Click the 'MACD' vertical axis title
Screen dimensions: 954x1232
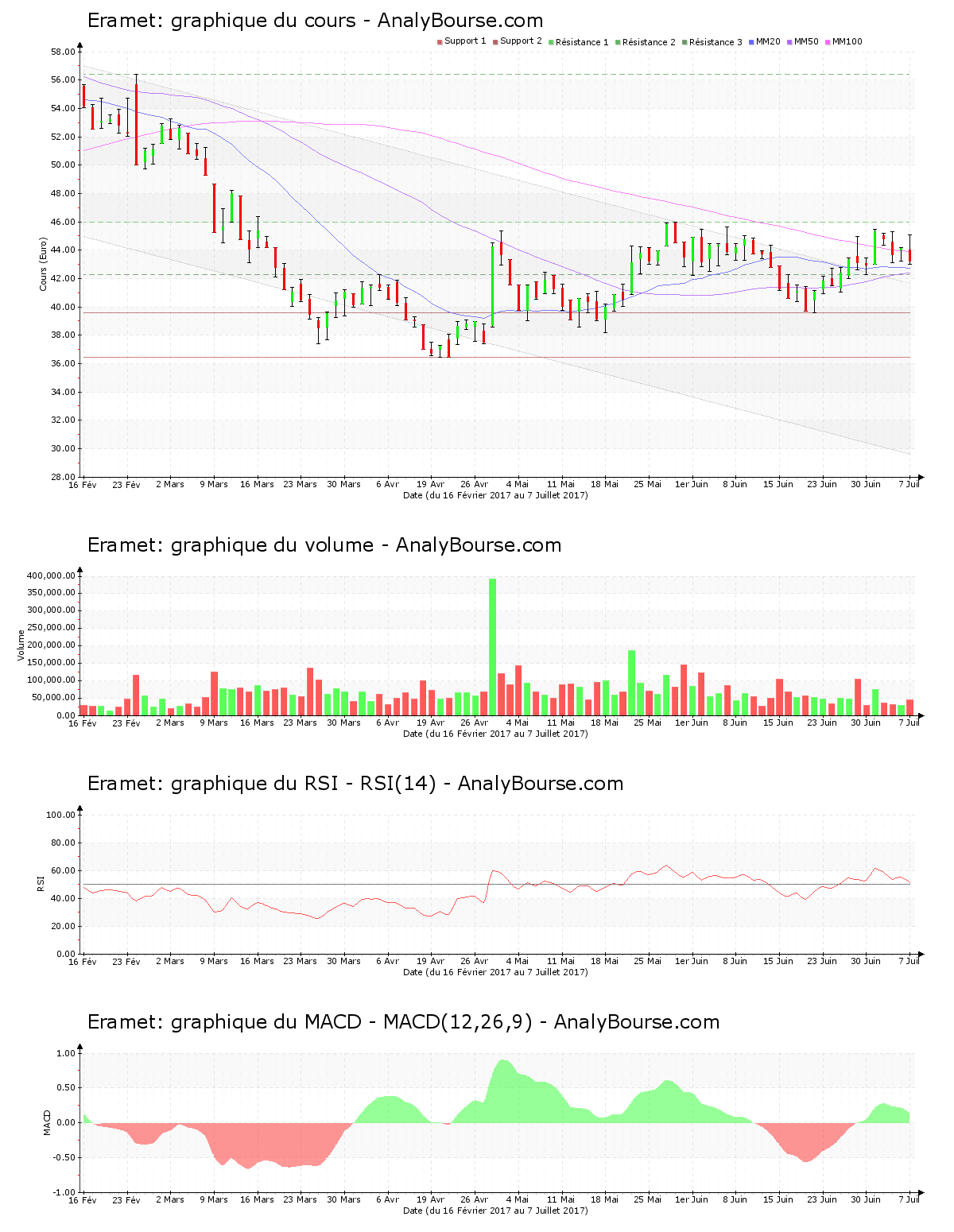[47, 1122]
